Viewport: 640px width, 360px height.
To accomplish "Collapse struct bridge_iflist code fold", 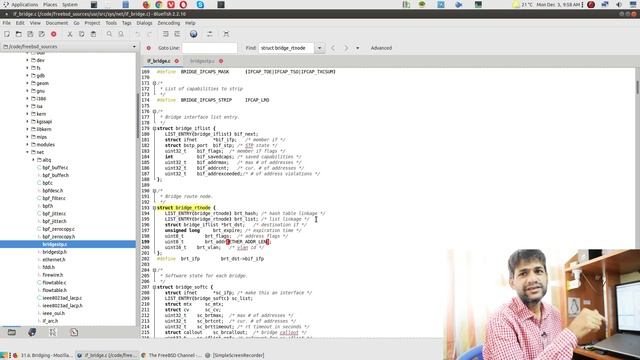I will (x=154, y=129).
